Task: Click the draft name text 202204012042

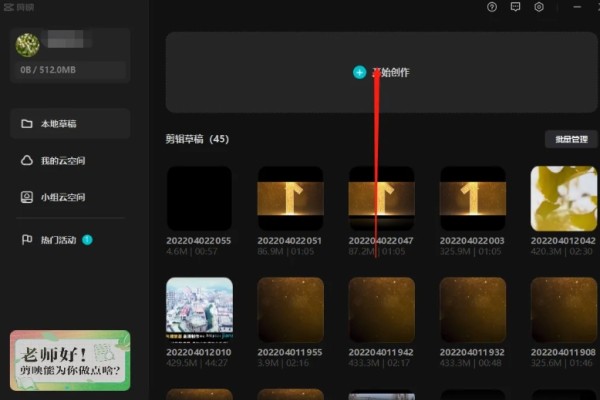Action: pyautogui.click(x=563, y=241)
